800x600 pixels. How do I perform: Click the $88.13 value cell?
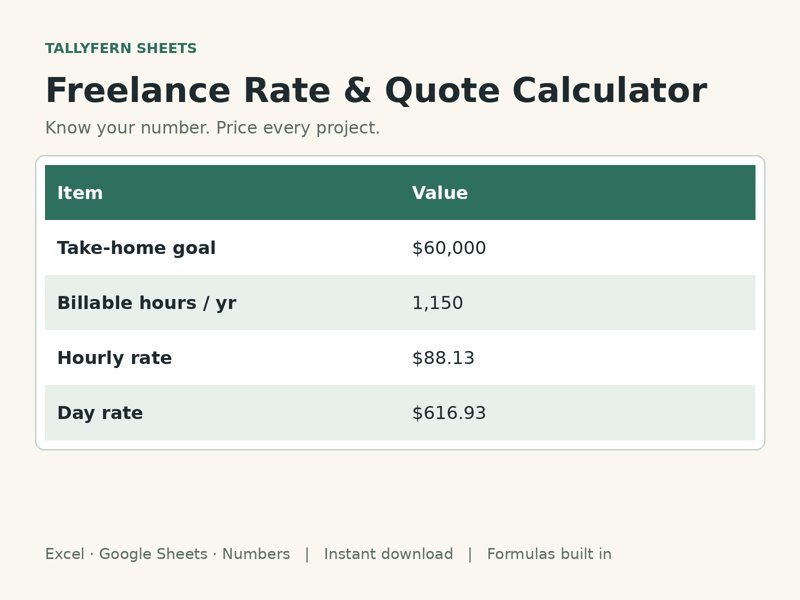[x=443, y=358]
